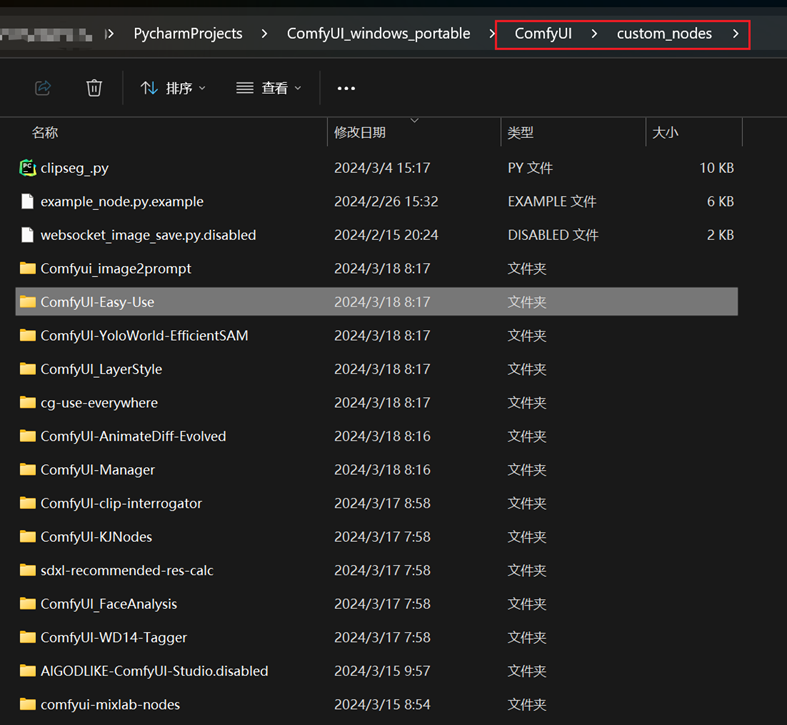787x725 pixels.
Task: Sort by 名称 column header
Action: (x=45, y=132)
